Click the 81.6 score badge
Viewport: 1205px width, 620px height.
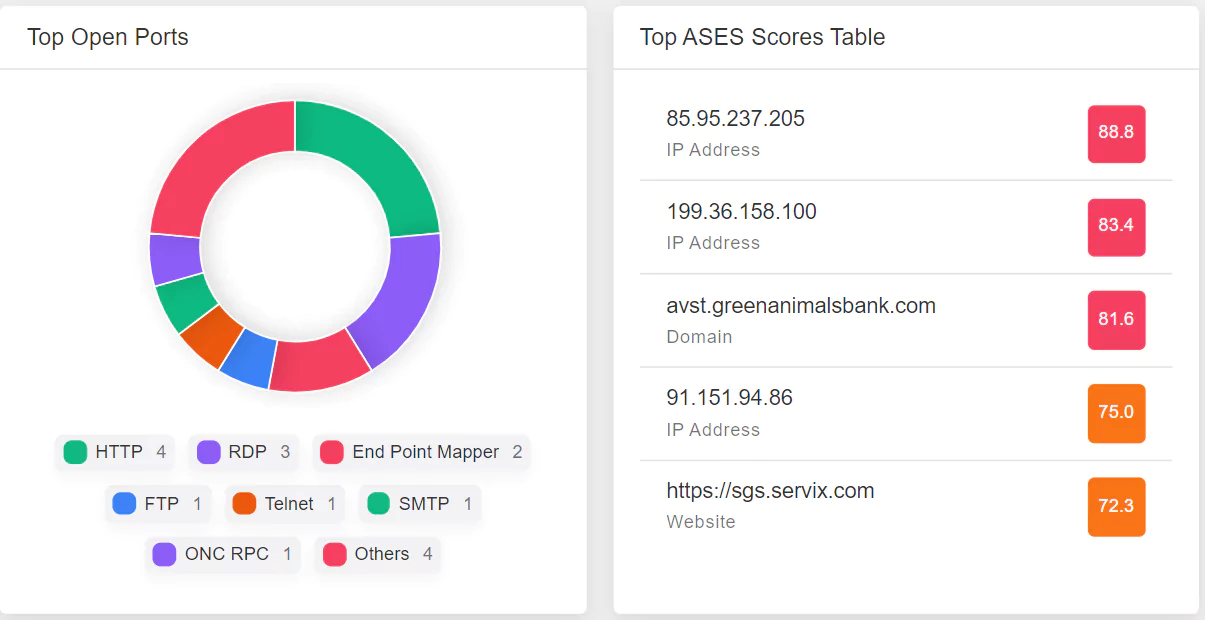point(1116,320)
